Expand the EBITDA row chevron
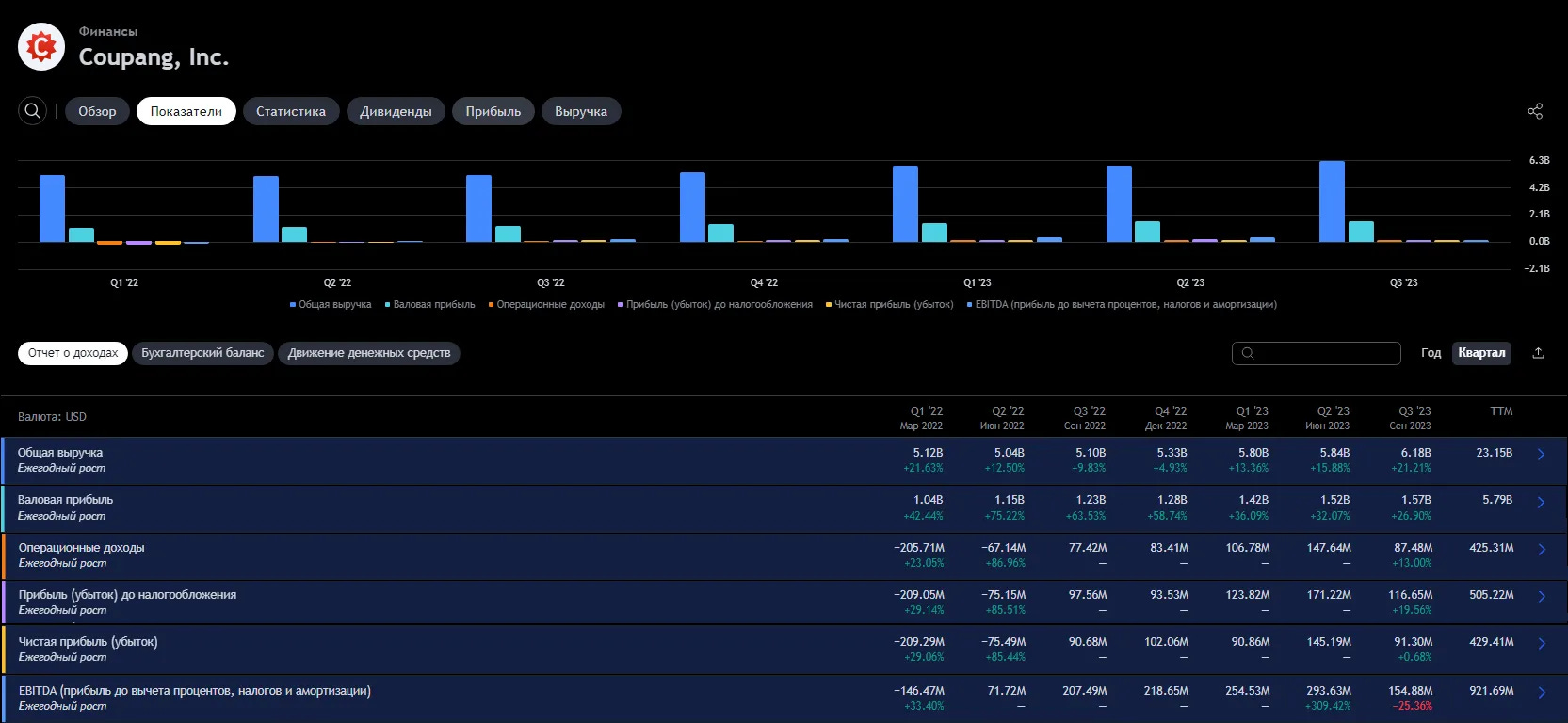This screenshot has width=1568, height=723. [x=1542, y=692]
